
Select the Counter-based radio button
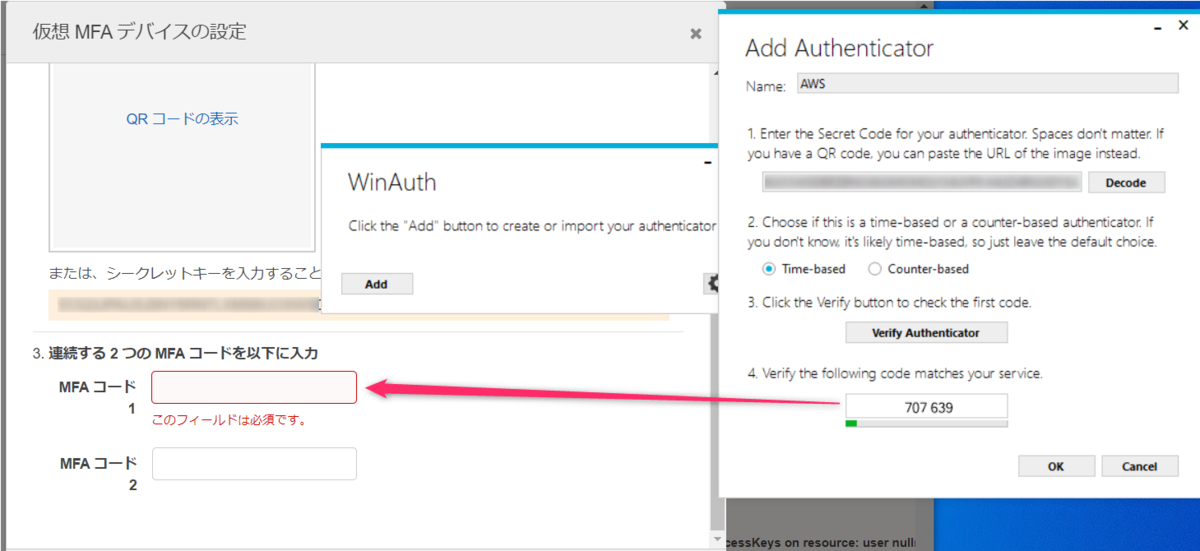tap(875, 269)
